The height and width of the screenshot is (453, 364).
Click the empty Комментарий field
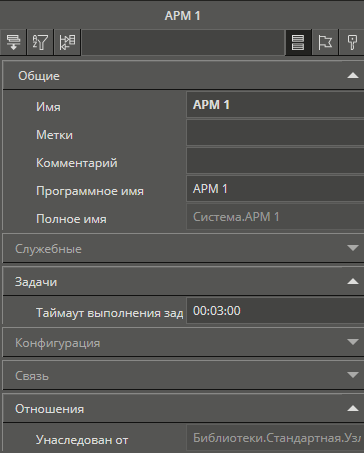click(x=275, y=161)
